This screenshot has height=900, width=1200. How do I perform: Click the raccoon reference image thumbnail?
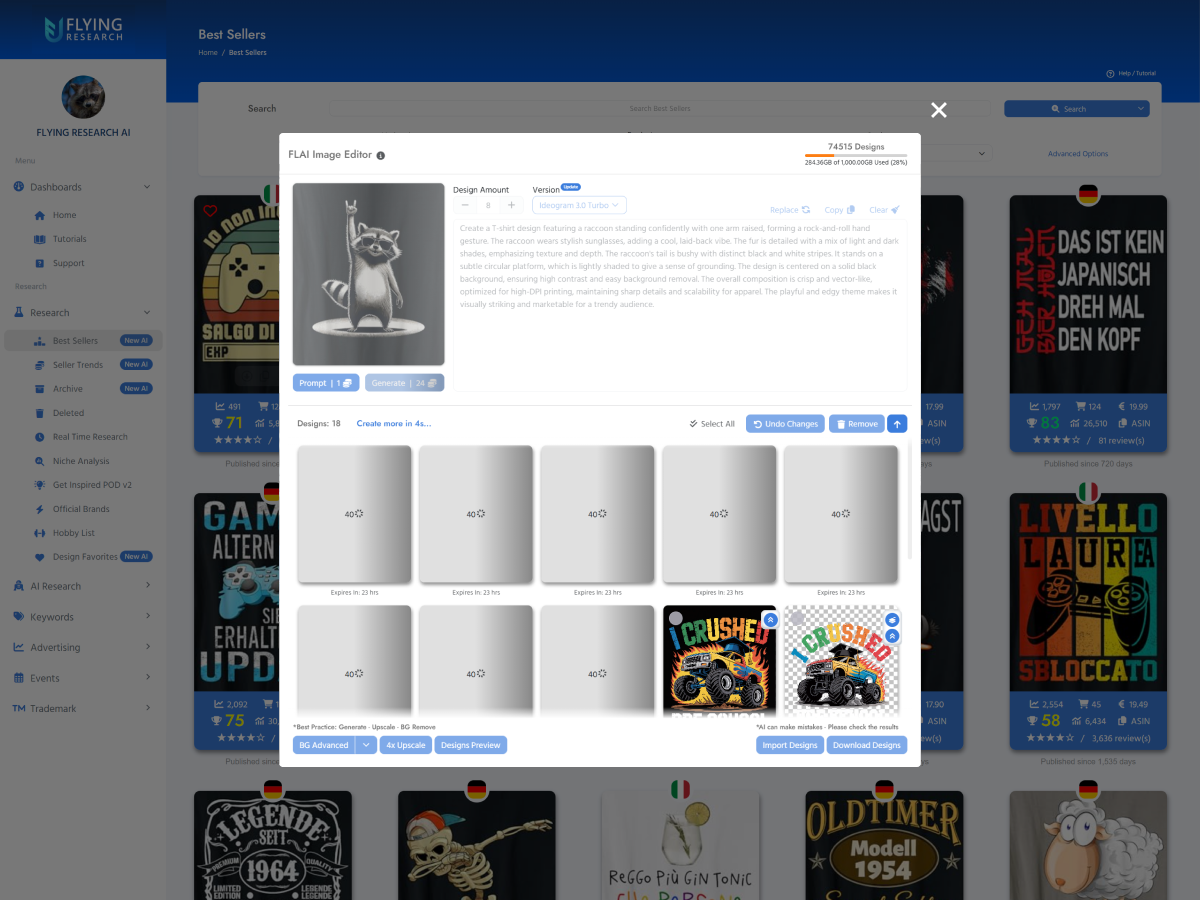pos(368,274)
